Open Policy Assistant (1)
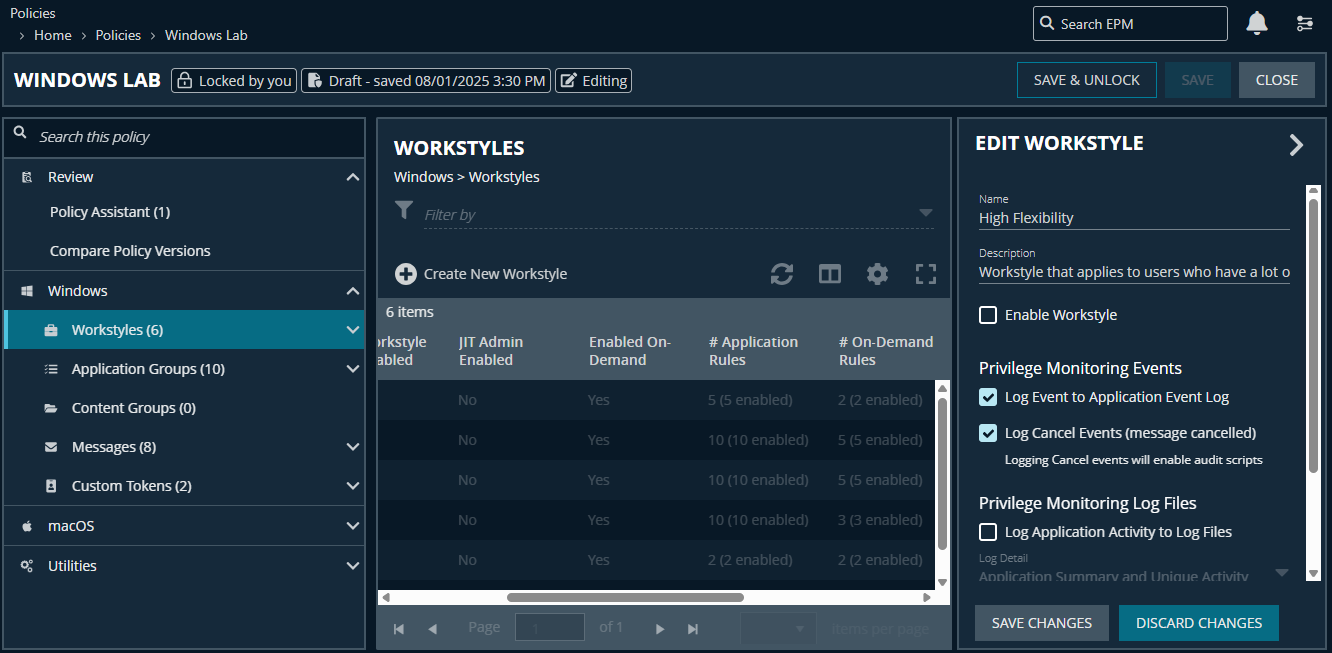This screenshot has width=1332, height=653. [110, 212]
